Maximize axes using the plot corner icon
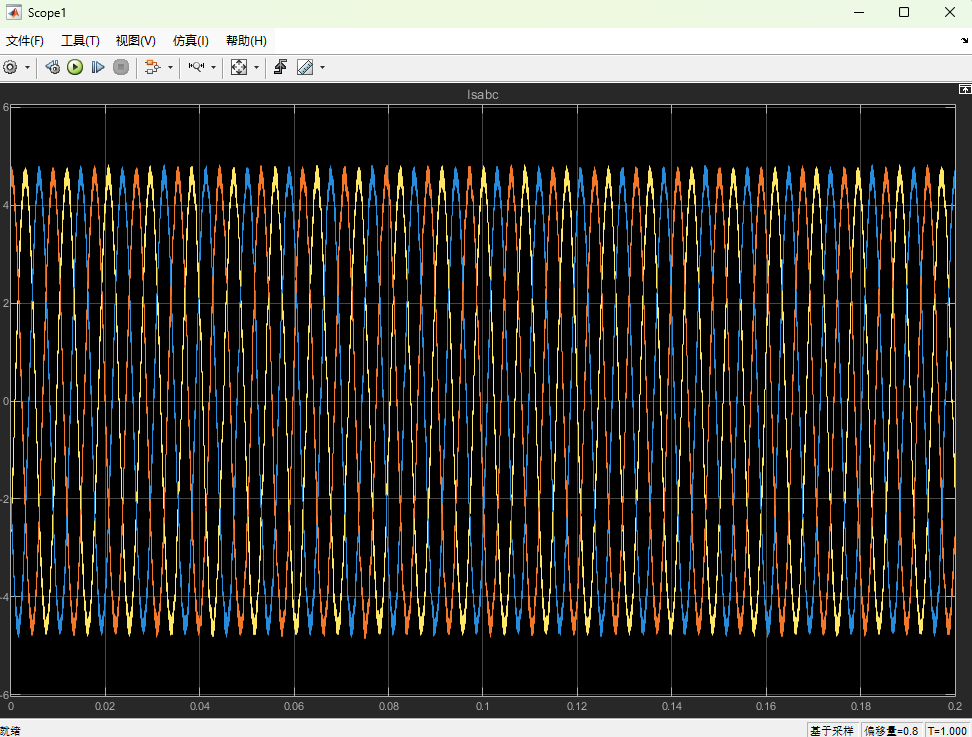972x737 pixels. (965, 89)
